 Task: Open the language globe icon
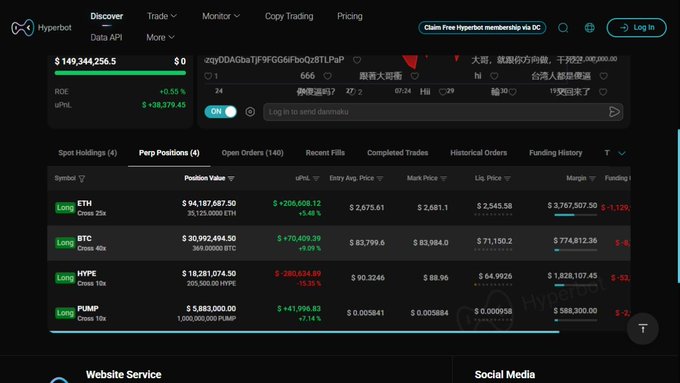[589, 28]
